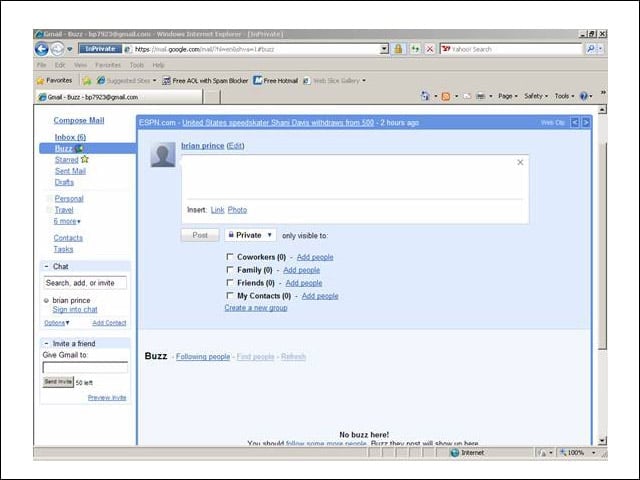Click the InPrivate indicator badge

click(x=100, y=49)
